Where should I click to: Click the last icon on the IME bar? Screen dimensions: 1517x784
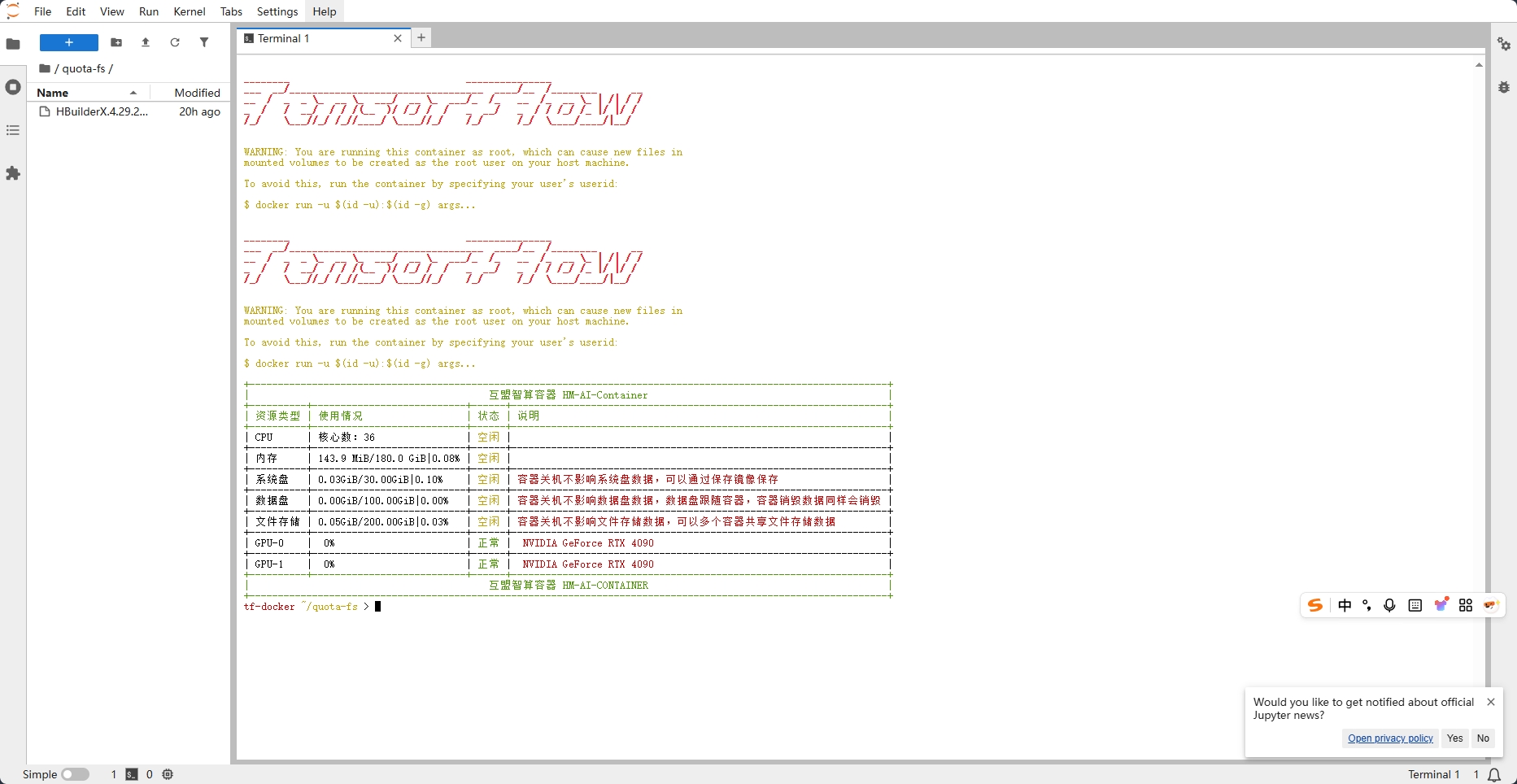[1491, 605]
